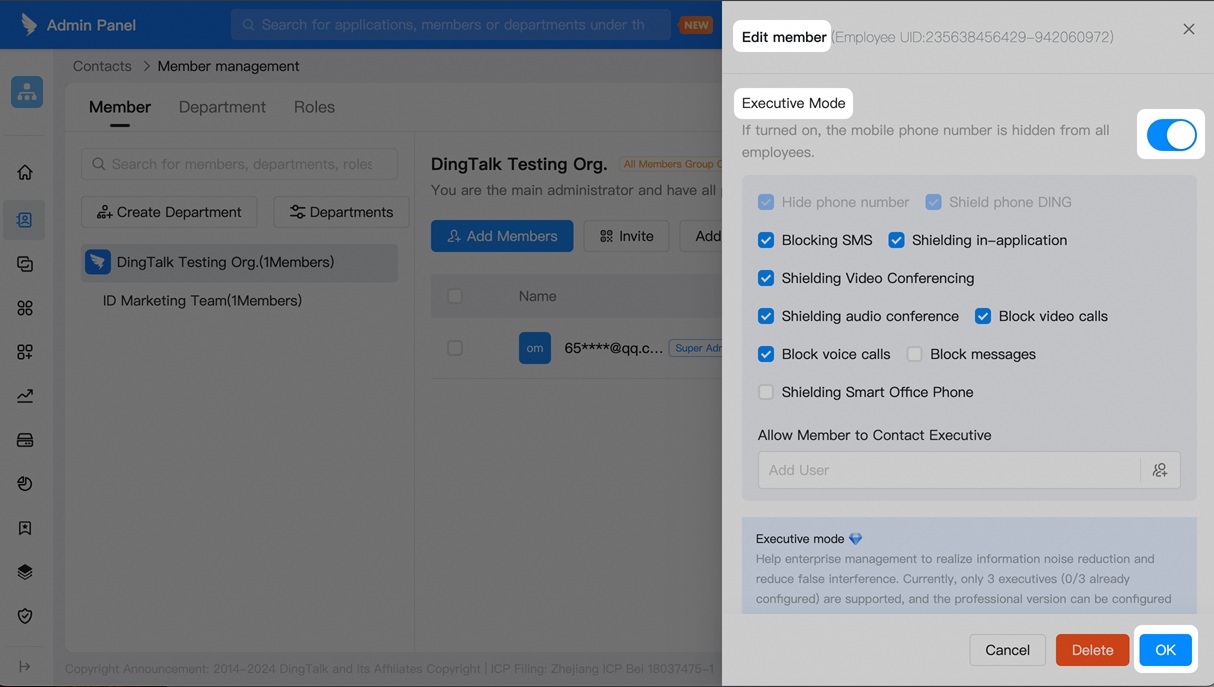Viewport: 1214px width, 687px height.
Task: Tick the header checkbox in member table
Action: [x=455, y=296]
